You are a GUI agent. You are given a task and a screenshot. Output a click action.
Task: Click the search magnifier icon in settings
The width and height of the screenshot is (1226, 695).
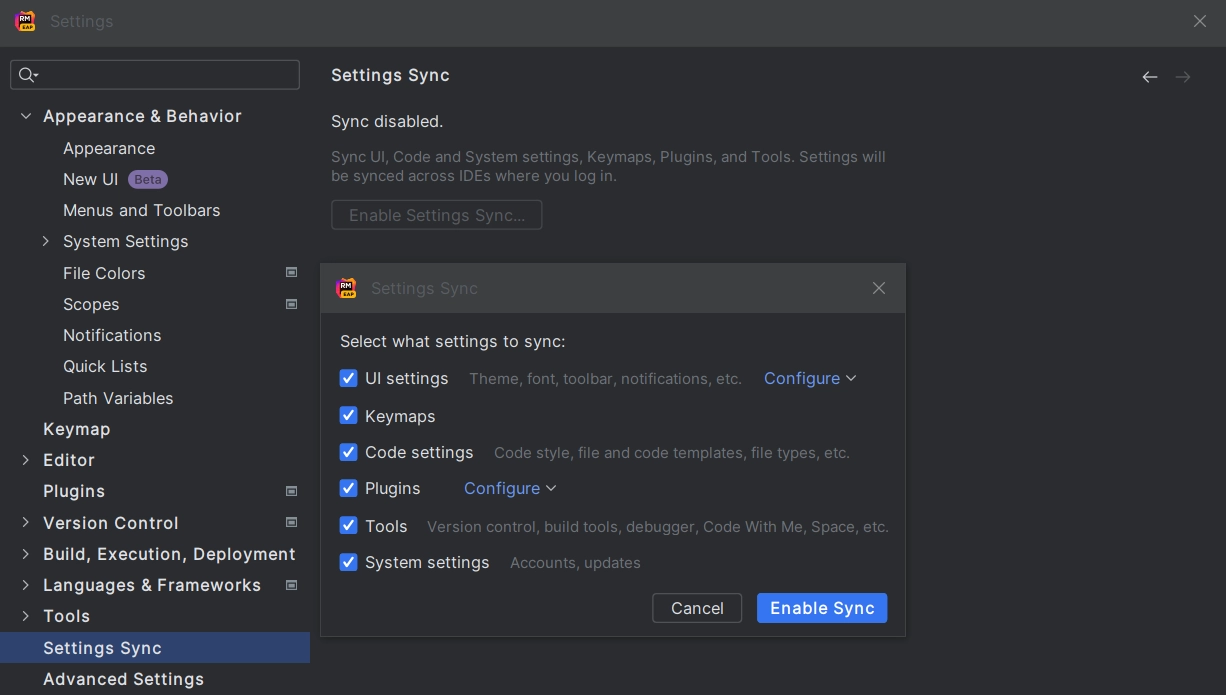[x=28, y=75]
